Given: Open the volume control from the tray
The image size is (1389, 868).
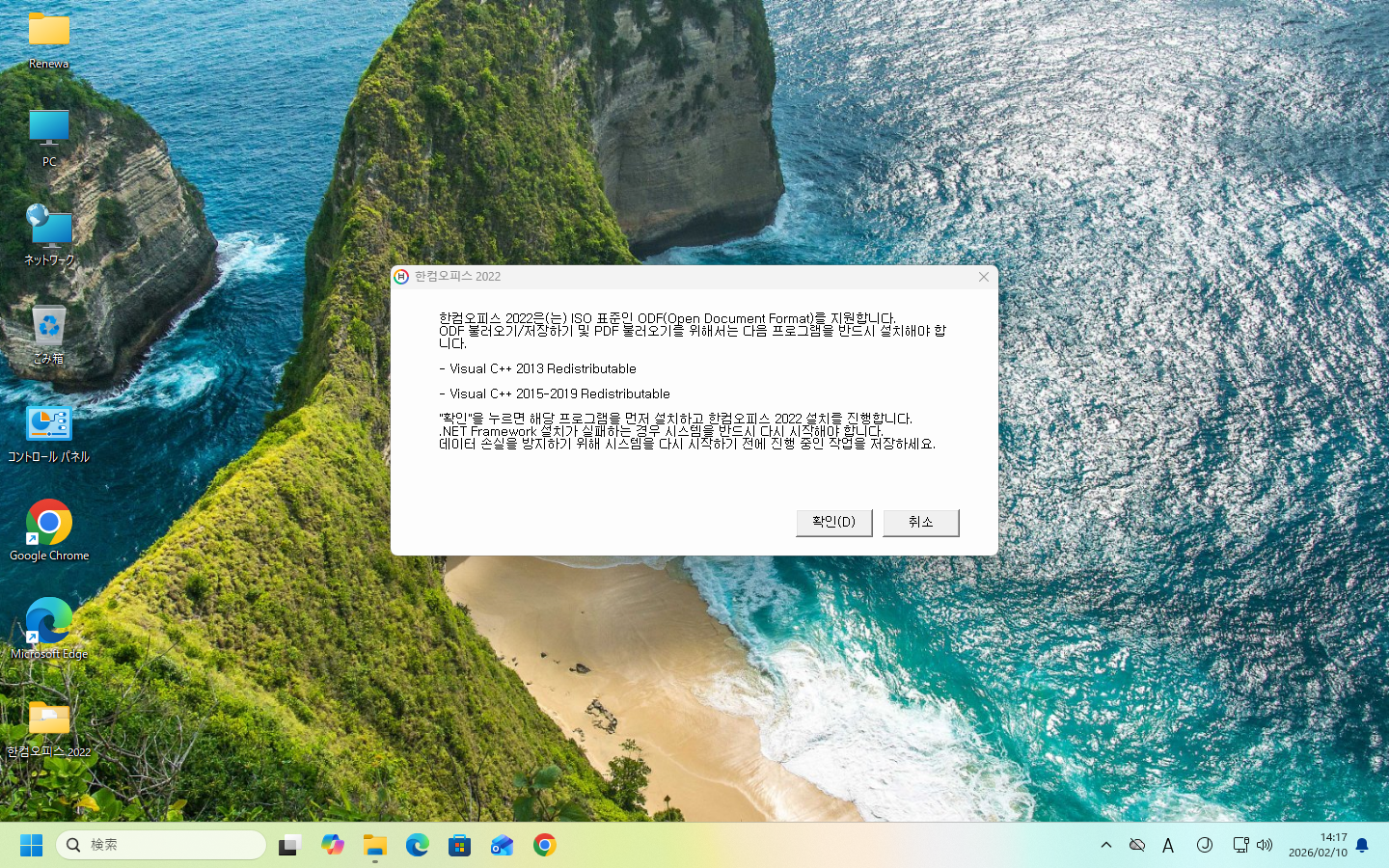Looking at the screenshot, I should (1264, 845).
